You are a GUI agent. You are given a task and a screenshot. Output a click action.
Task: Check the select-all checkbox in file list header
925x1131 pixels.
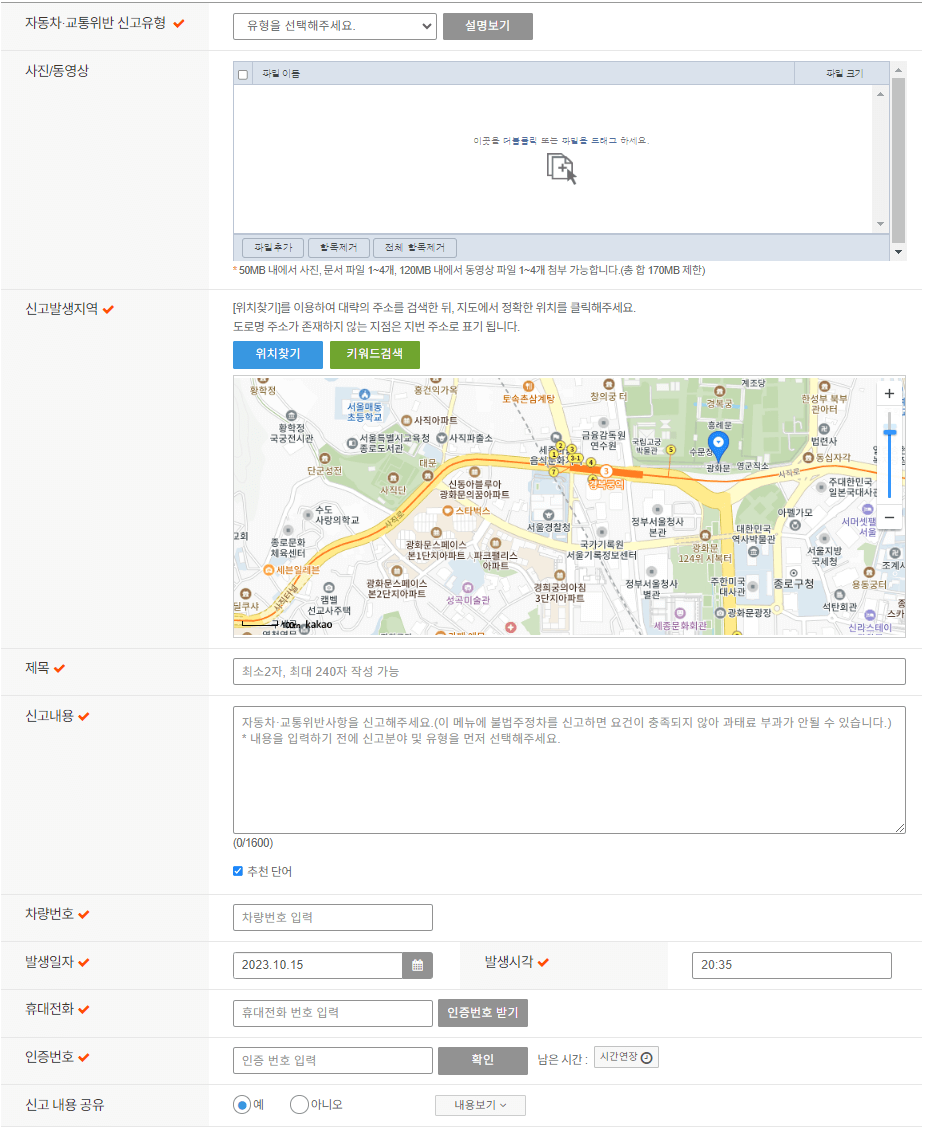point(242,72)
